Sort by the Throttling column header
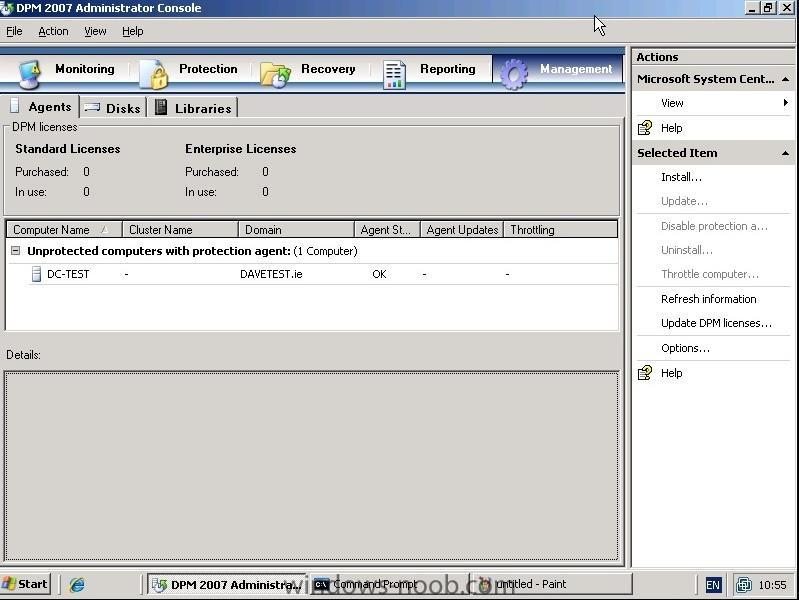 coord(561,229)
